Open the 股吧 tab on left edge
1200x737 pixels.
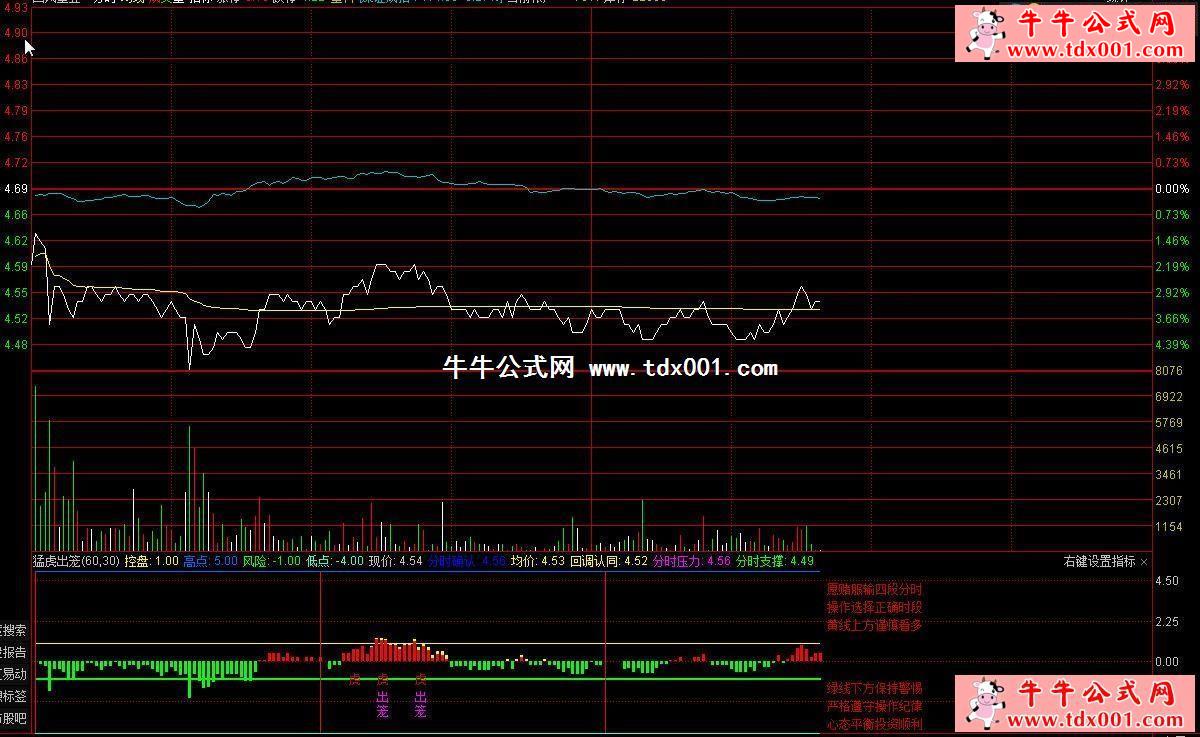point(13,718)
